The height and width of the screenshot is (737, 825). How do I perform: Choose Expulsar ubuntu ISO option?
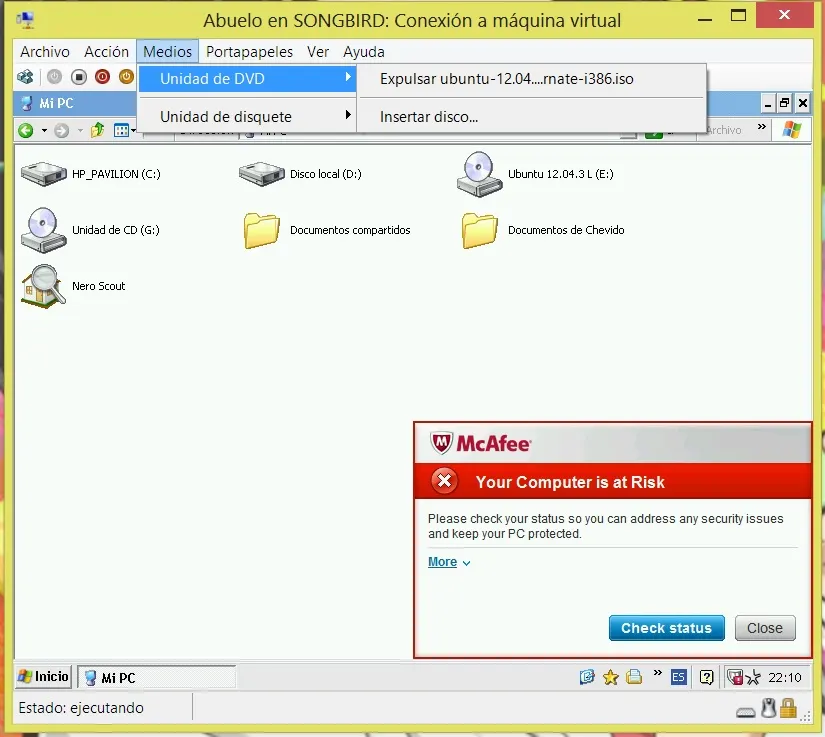pyautogui.click(x=506, y=79)
